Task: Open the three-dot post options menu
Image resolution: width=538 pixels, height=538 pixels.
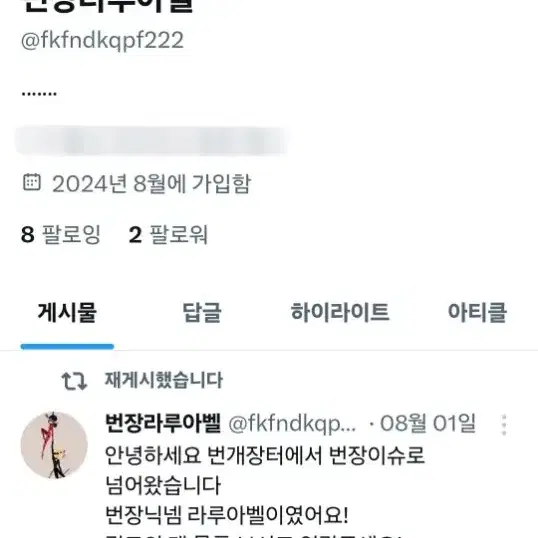Action: (x=504, y=425)
